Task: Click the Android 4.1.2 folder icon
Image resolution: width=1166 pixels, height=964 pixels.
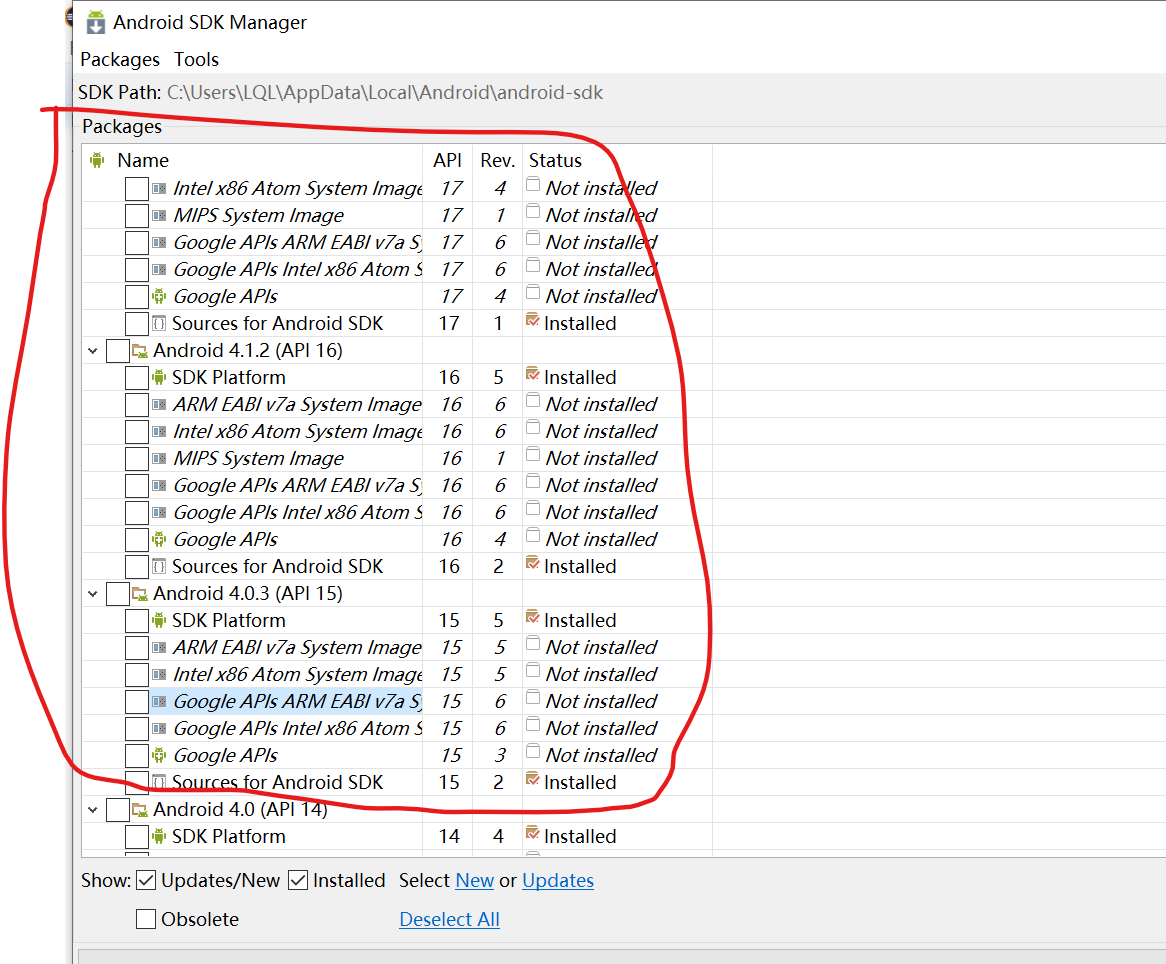Action: pos(140,350)
